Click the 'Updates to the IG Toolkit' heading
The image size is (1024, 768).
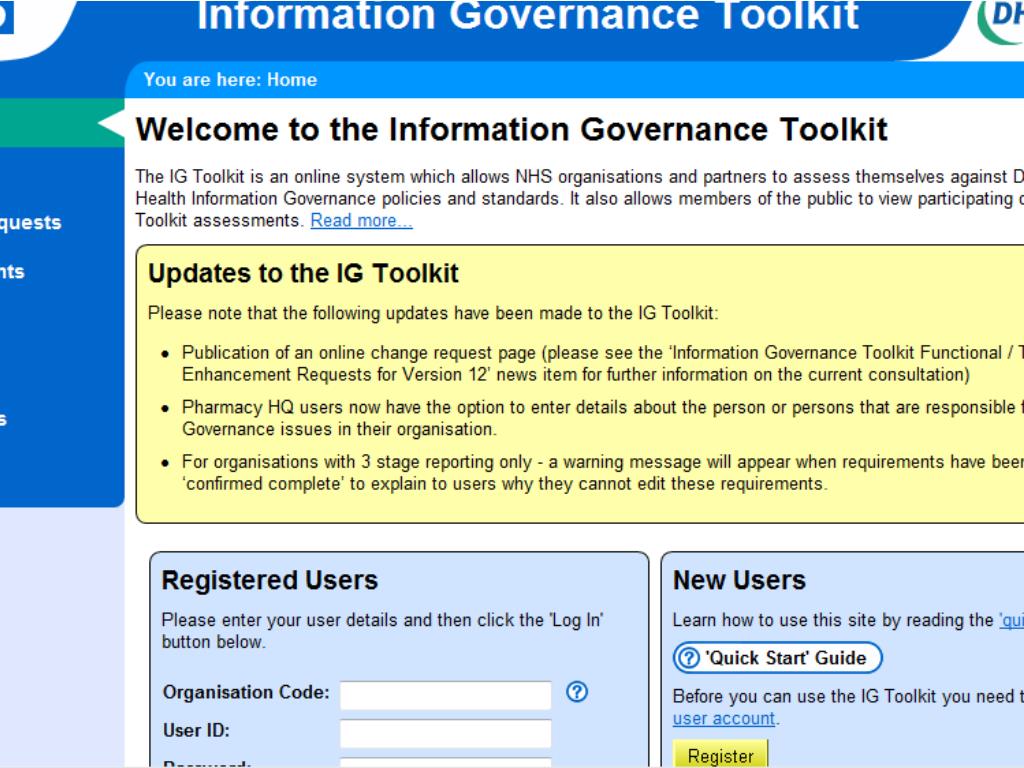coord(304,274)
